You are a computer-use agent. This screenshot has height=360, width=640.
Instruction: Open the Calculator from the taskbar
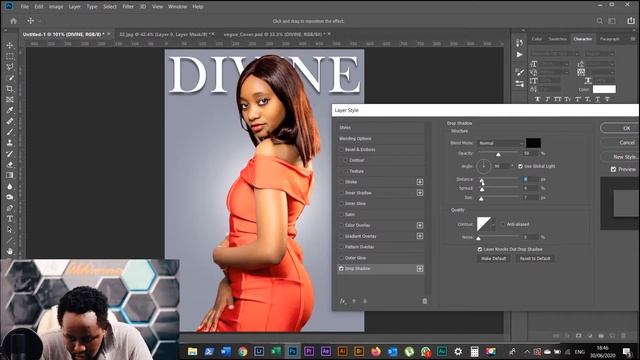(474, 351)
